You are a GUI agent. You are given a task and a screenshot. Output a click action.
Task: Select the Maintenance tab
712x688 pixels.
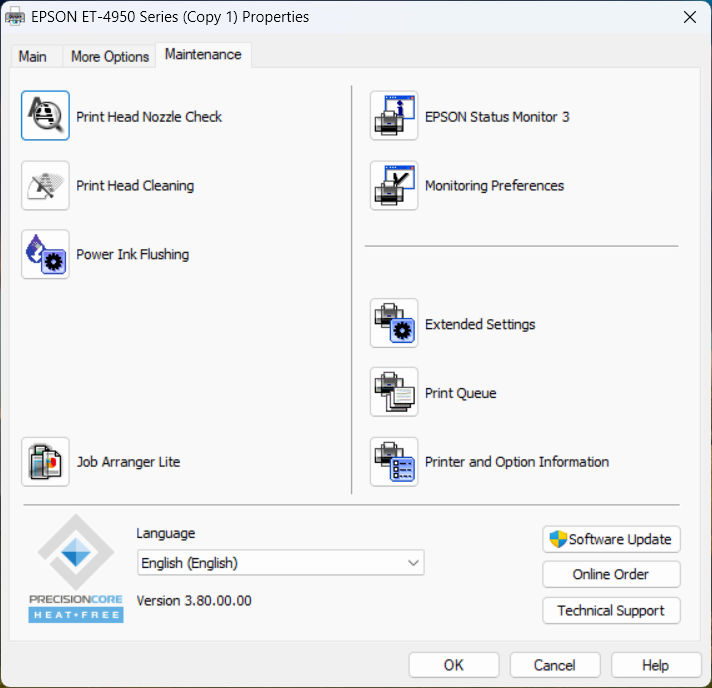click(x=203, y=54)
